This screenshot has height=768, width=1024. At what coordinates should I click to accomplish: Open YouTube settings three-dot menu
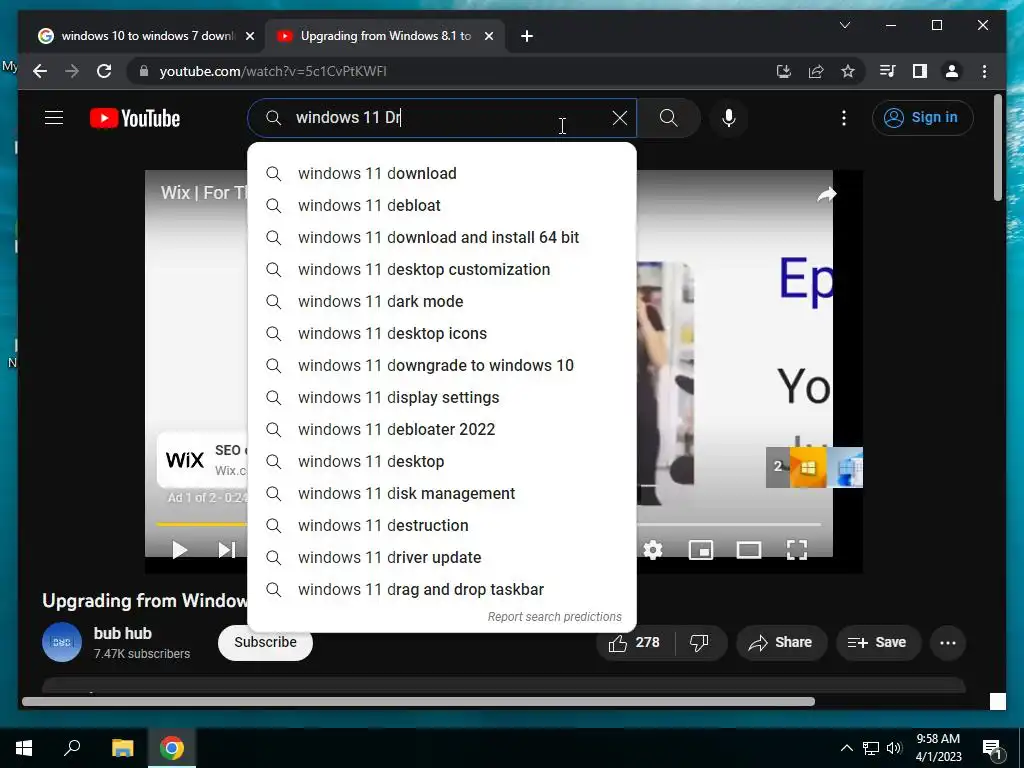click(x=844, y=118)
